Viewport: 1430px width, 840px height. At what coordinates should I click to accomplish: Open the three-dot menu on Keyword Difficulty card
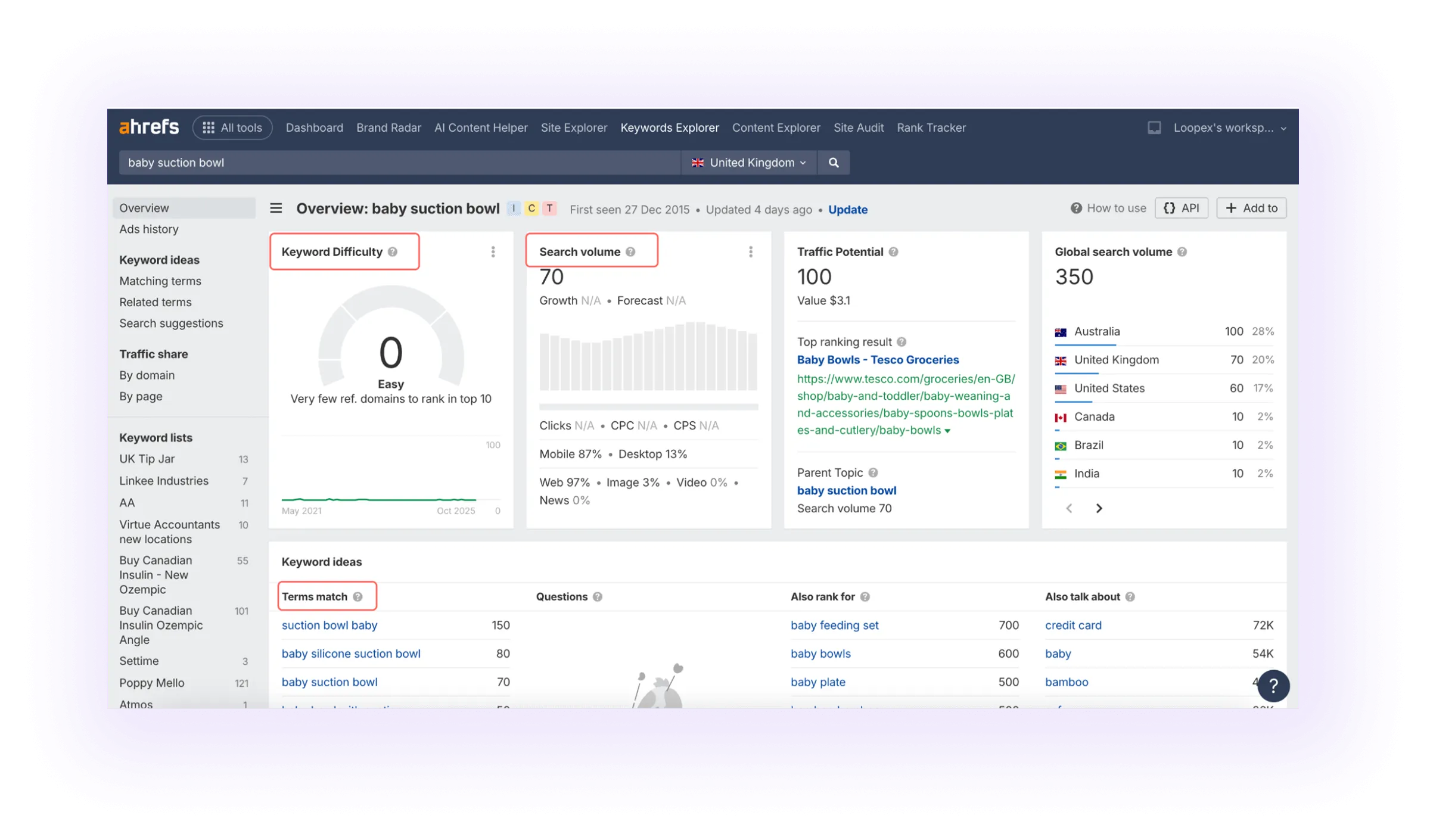(493, 251)
